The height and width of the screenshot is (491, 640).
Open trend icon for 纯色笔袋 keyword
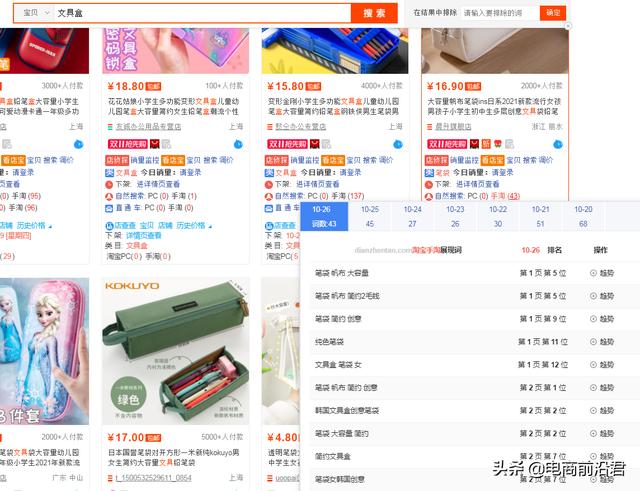pos(602,342)
